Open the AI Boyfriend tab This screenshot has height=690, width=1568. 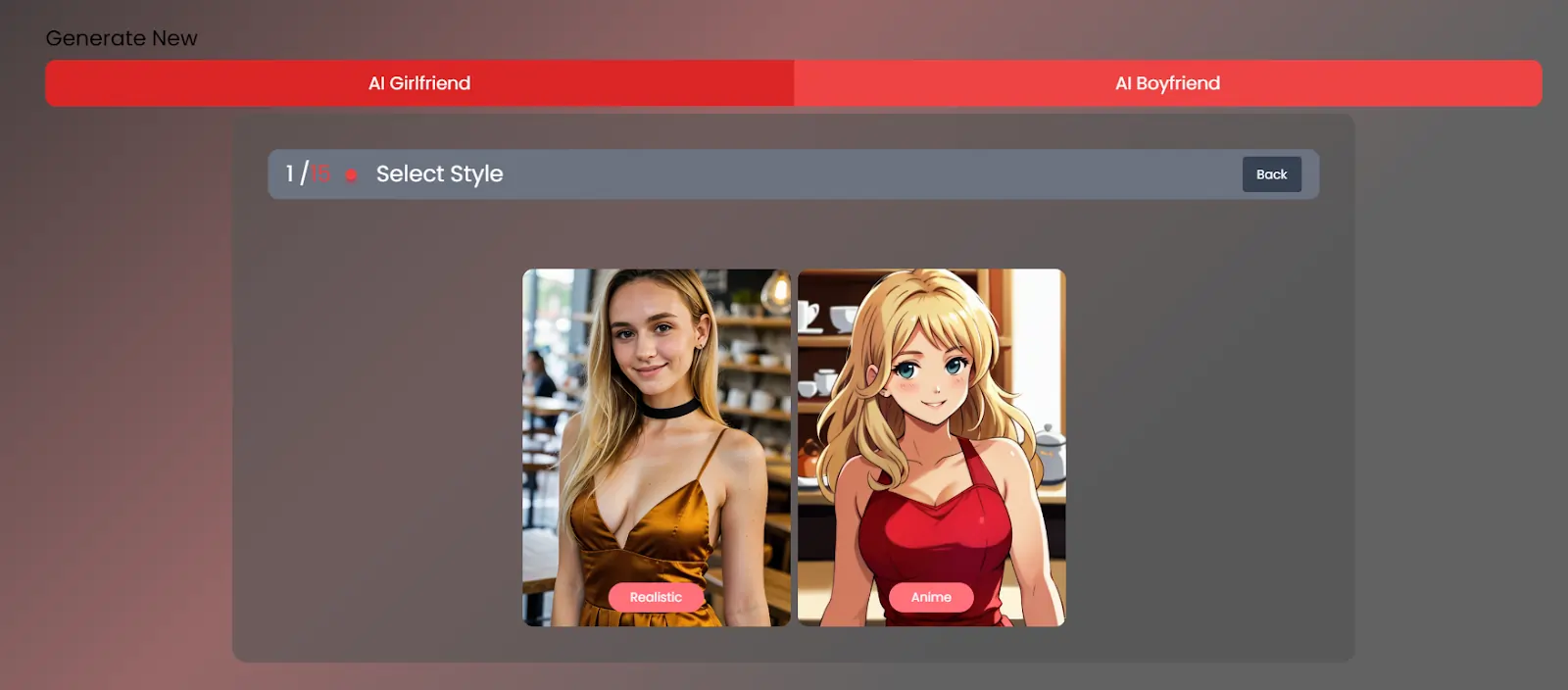pos(1167,83)
